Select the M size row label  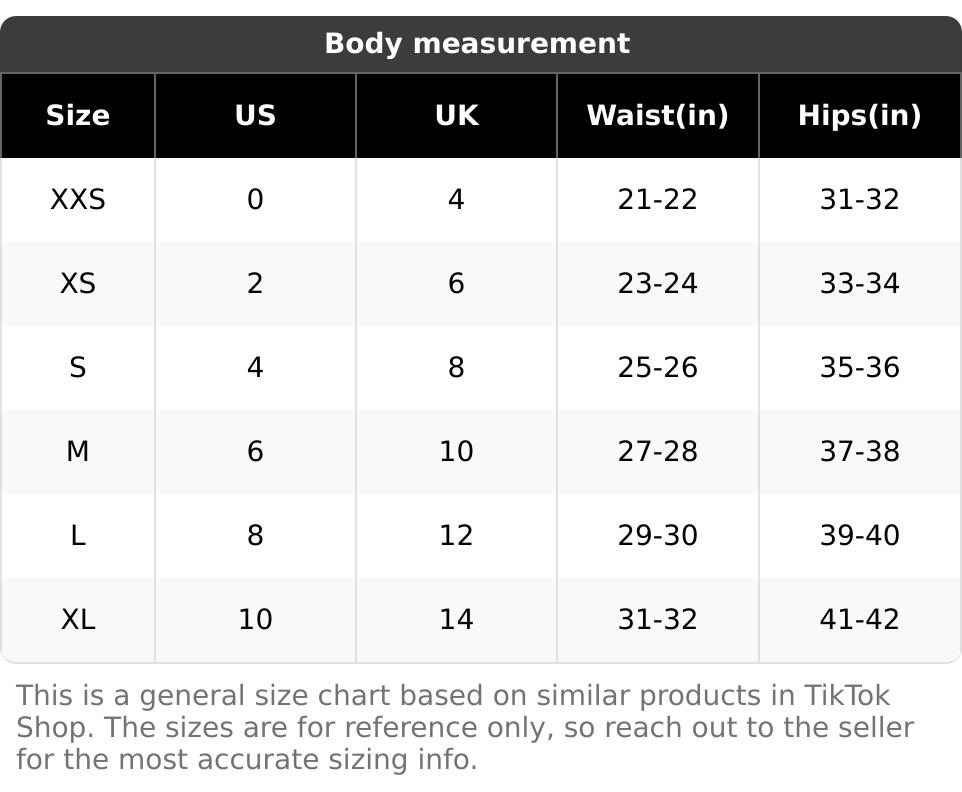[78, 452]
